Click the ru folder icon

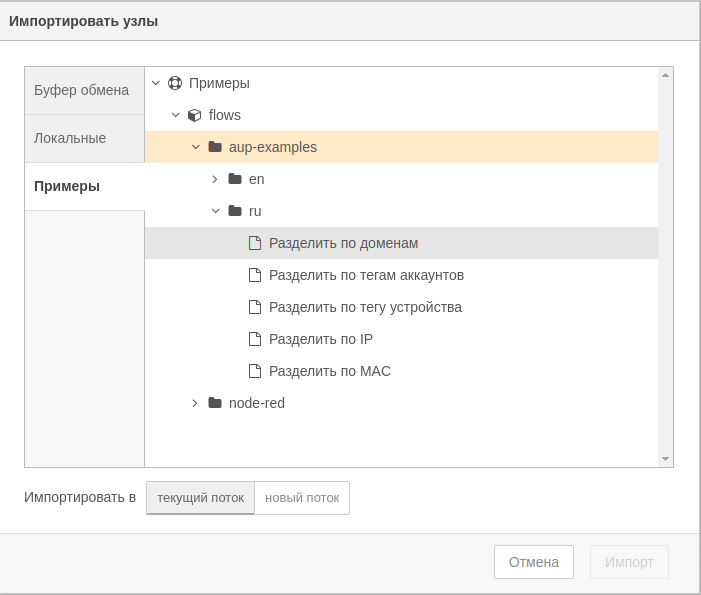click(235, 211)
